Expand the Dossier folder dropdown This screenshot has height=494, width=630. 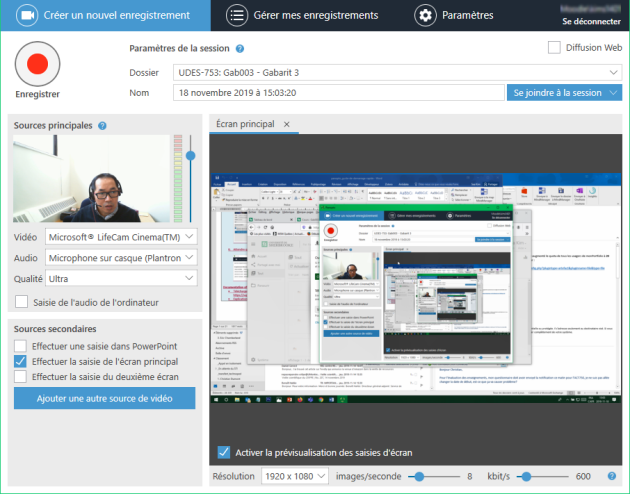point(613,73)
